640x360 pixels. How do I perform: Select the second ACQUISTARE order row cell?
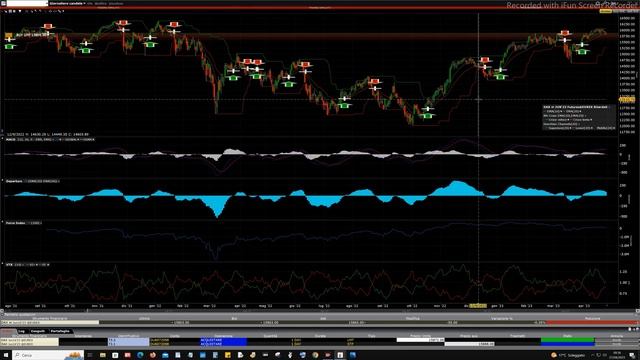pyautogui.click(x=223, y=344)
